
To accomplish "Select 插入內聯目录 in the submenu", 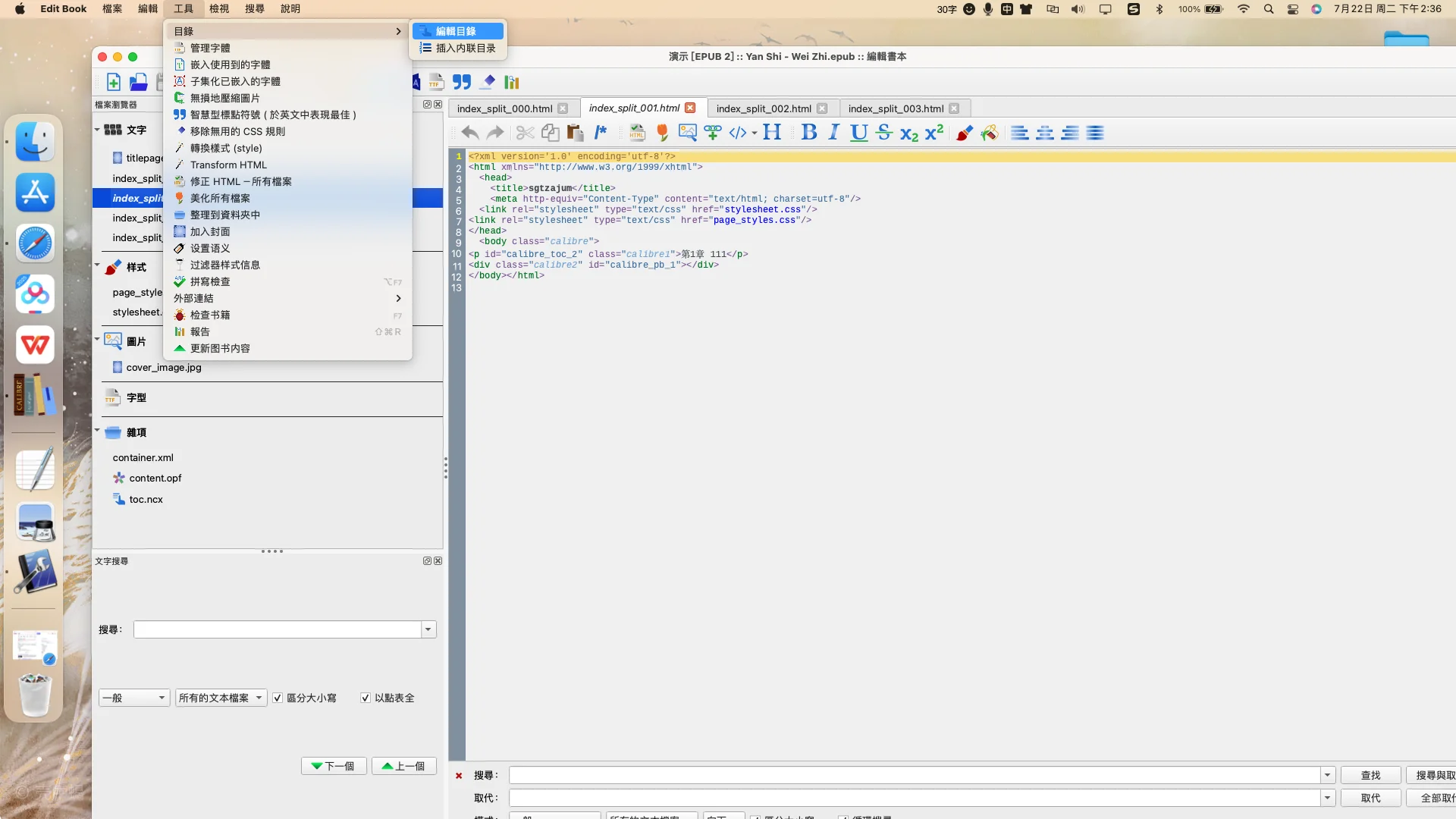I will pos(458,48).
